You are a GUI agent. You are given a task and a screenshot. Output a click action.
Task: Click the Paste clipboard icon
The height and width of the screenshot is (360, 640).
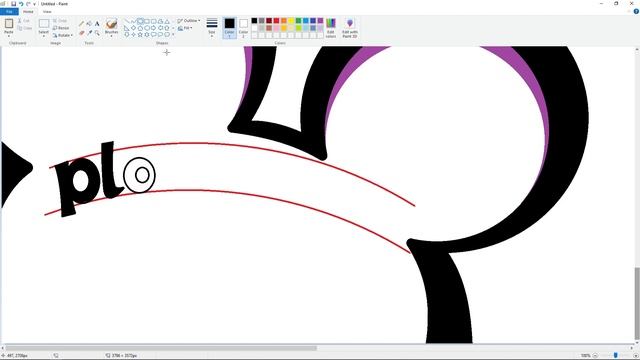[9, 24]
